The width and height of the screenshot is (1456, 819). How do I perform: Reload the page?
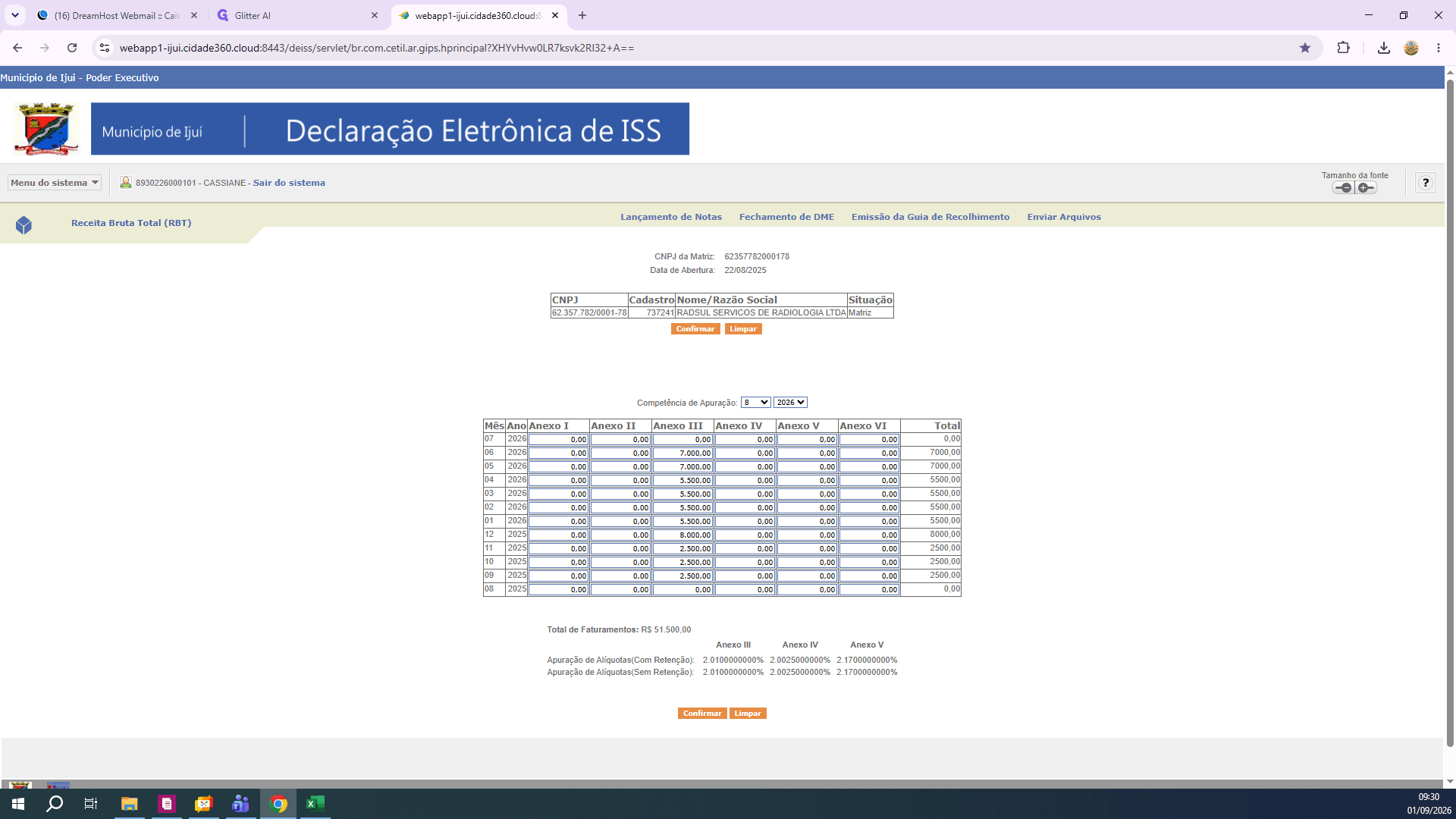coord(72,48)
